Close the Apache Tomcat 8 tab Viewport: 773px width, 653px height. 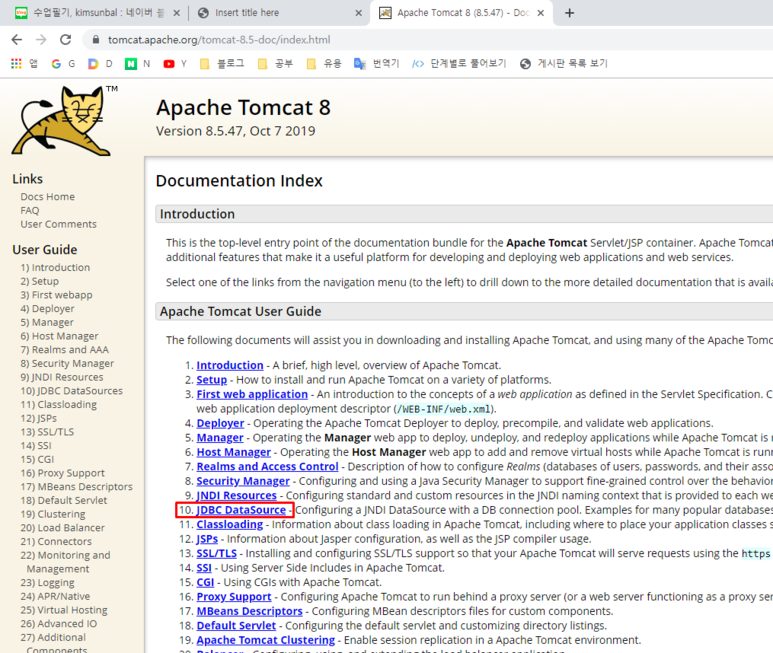coord(541,13)
